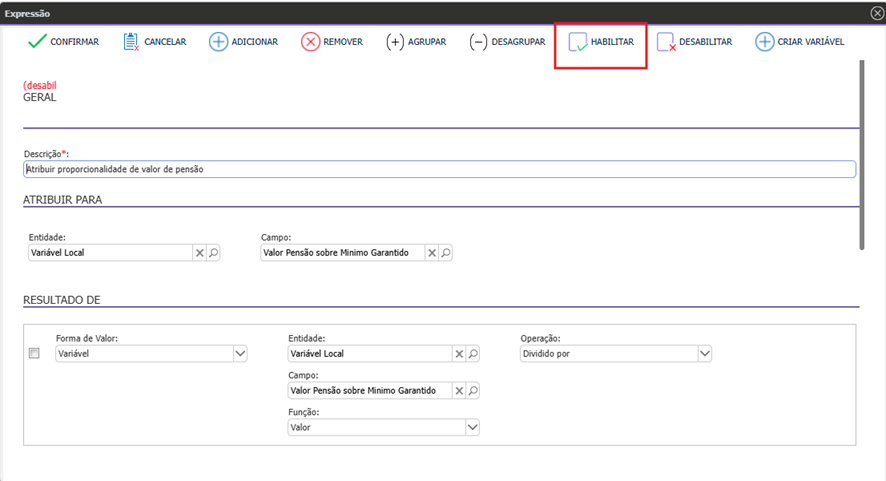Click the Cancelar toolbar icon

(x=131, y=42)
